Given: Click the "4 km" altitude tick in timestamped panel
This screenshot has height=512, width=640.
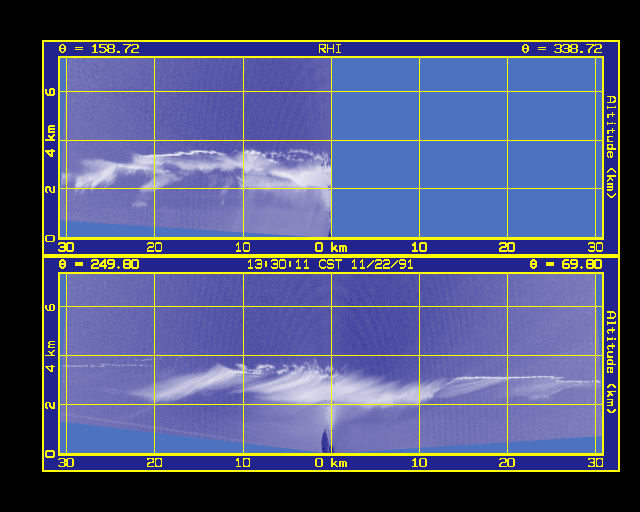Looking at the screenshot, I should click(51, 356).
